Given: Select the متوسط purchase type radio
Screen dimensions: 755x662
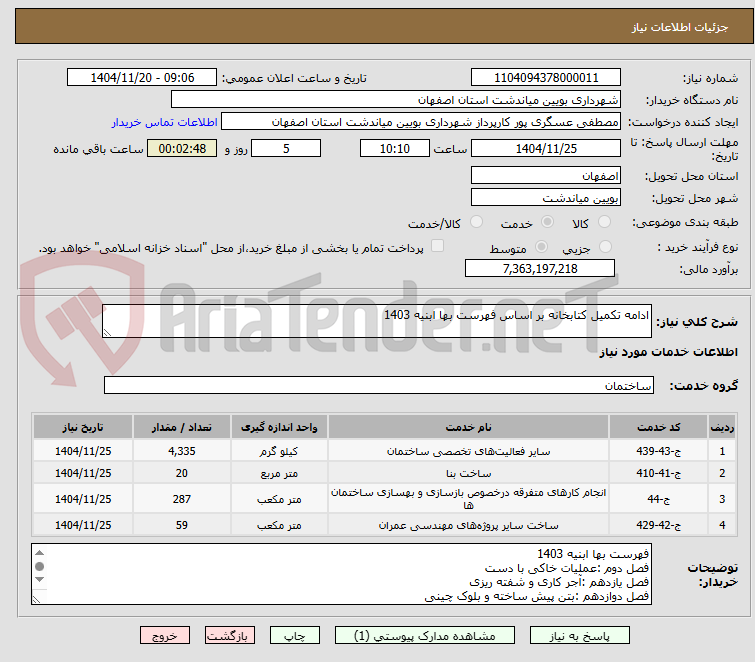Looking at the screenshot, I should tap(541, 247).
